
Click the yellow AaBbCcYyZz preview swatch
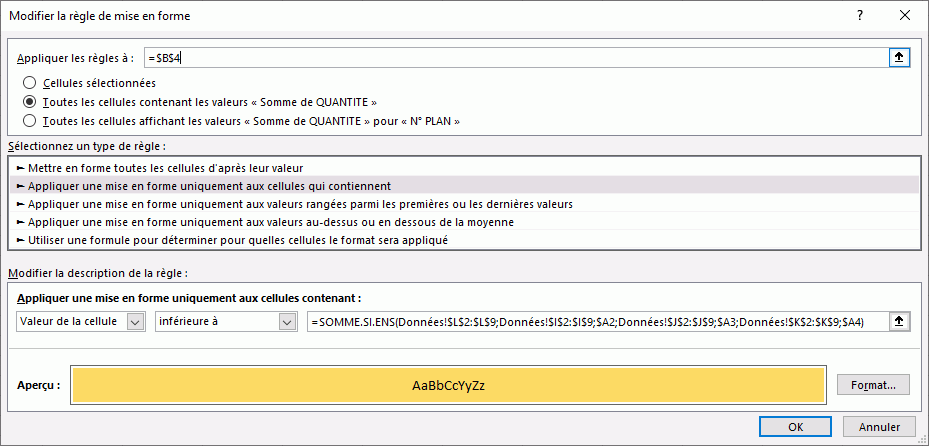coord(447,385)
